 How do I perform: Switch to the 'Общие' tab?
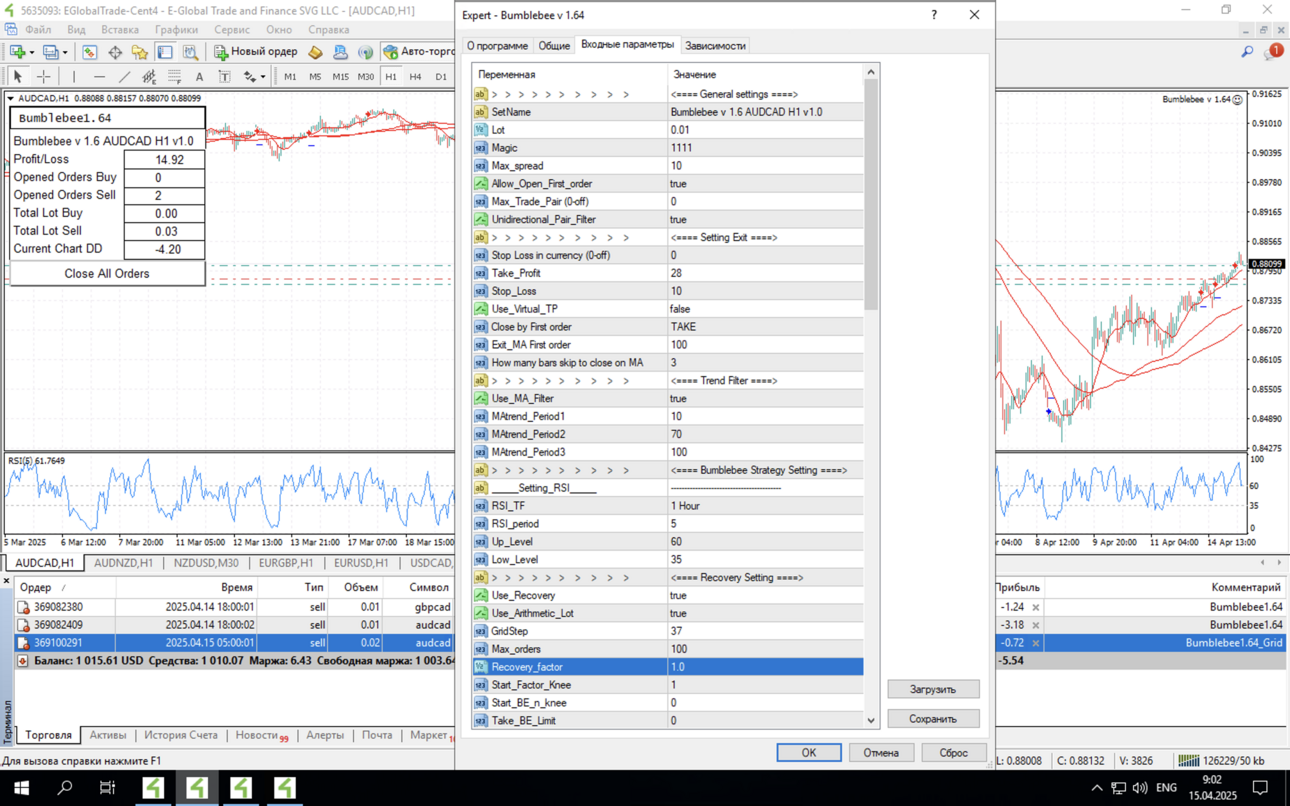point(554,46)
